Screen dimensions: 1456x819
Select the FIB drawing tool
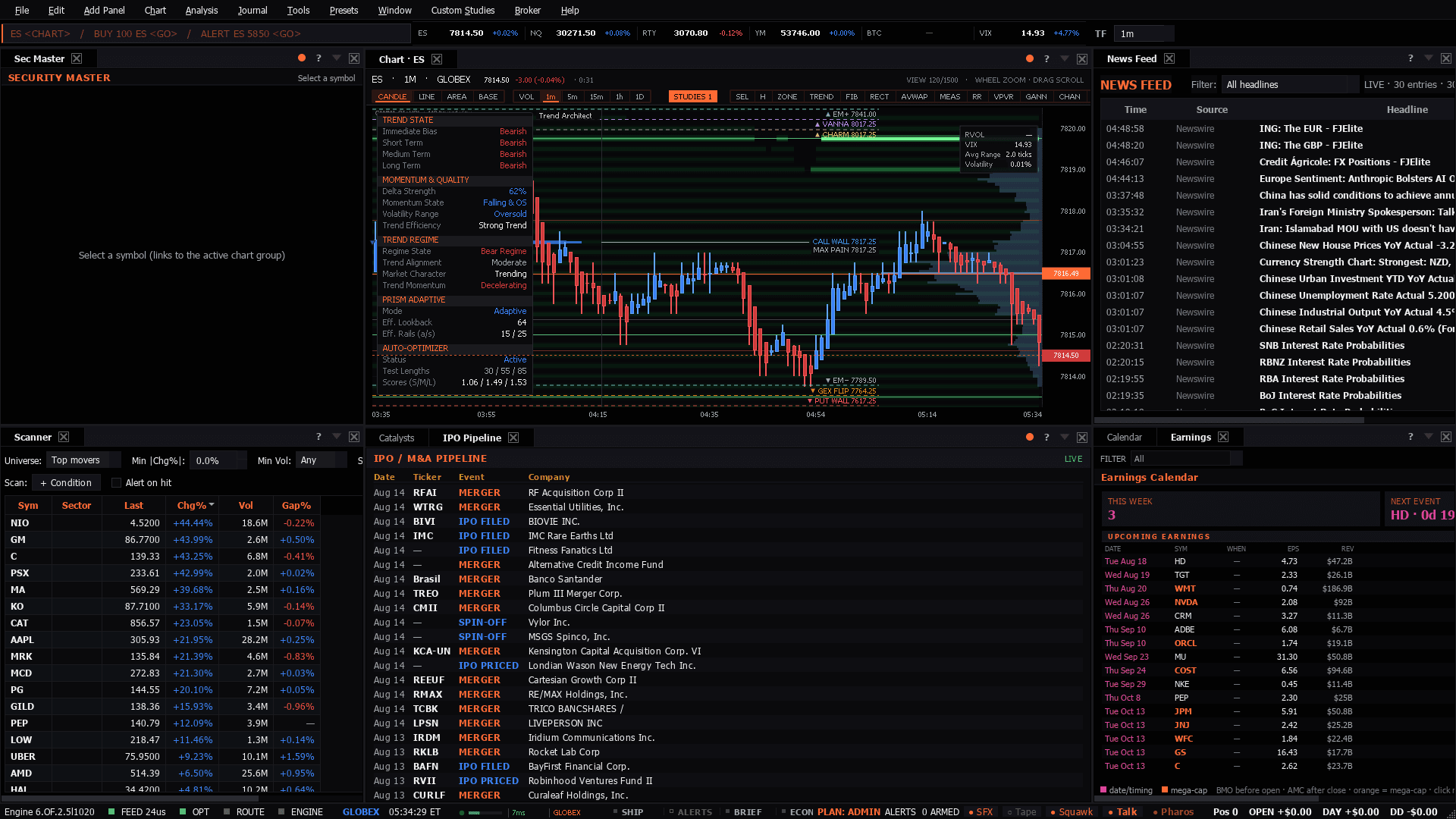(x=852, y=97)
